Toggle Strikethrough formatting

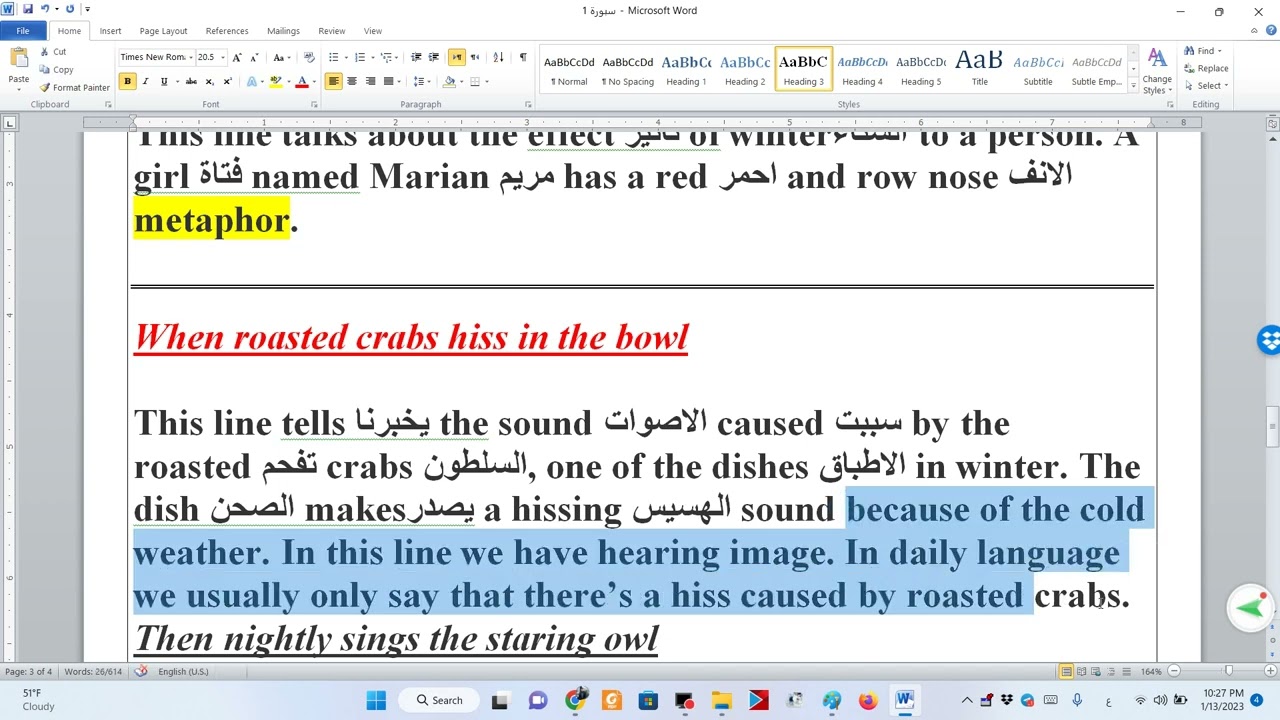click(191, 81)
